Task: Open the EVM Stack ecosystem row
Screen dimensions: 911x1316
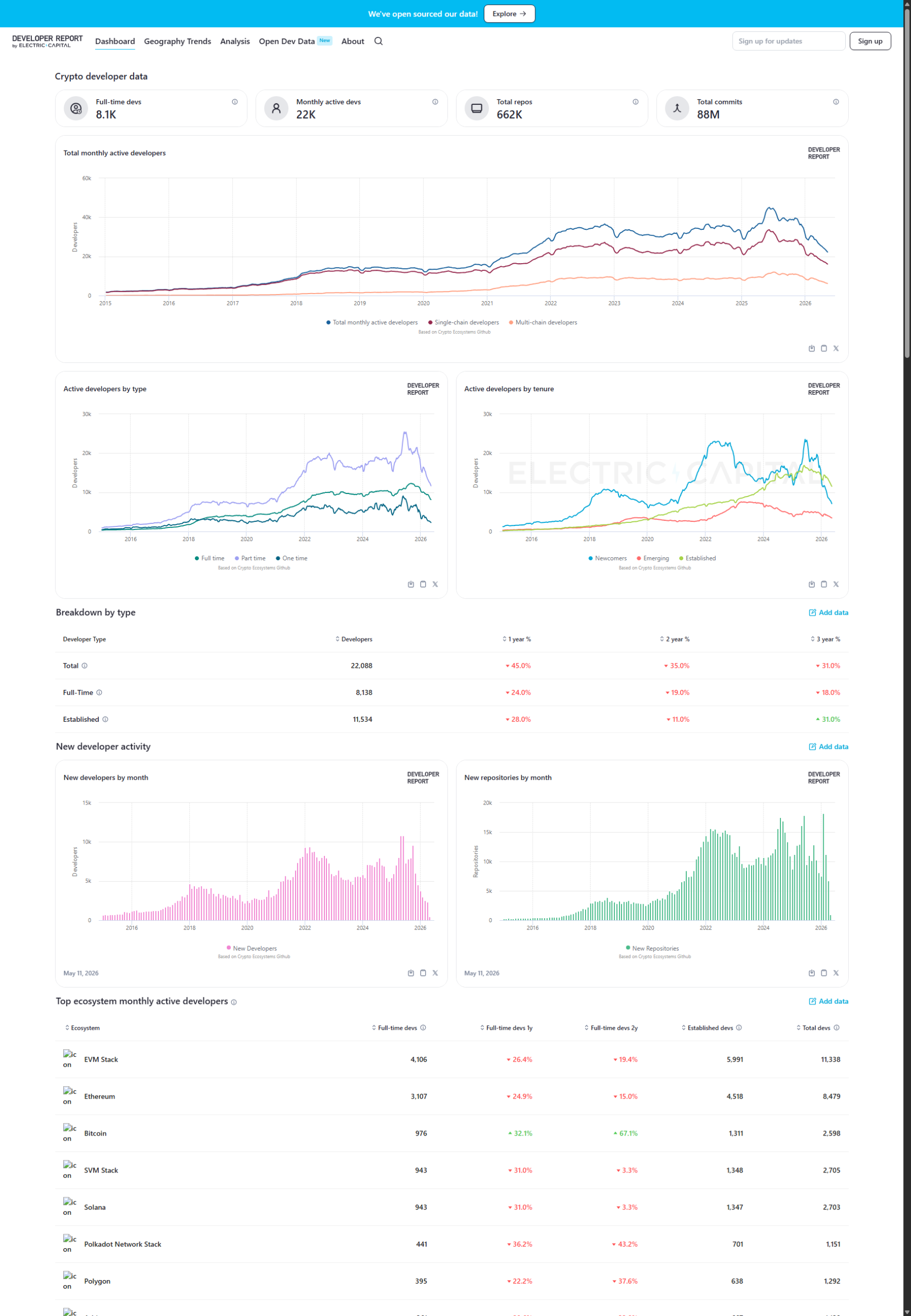Action: pyautogui.click(x=451, y=1059)
